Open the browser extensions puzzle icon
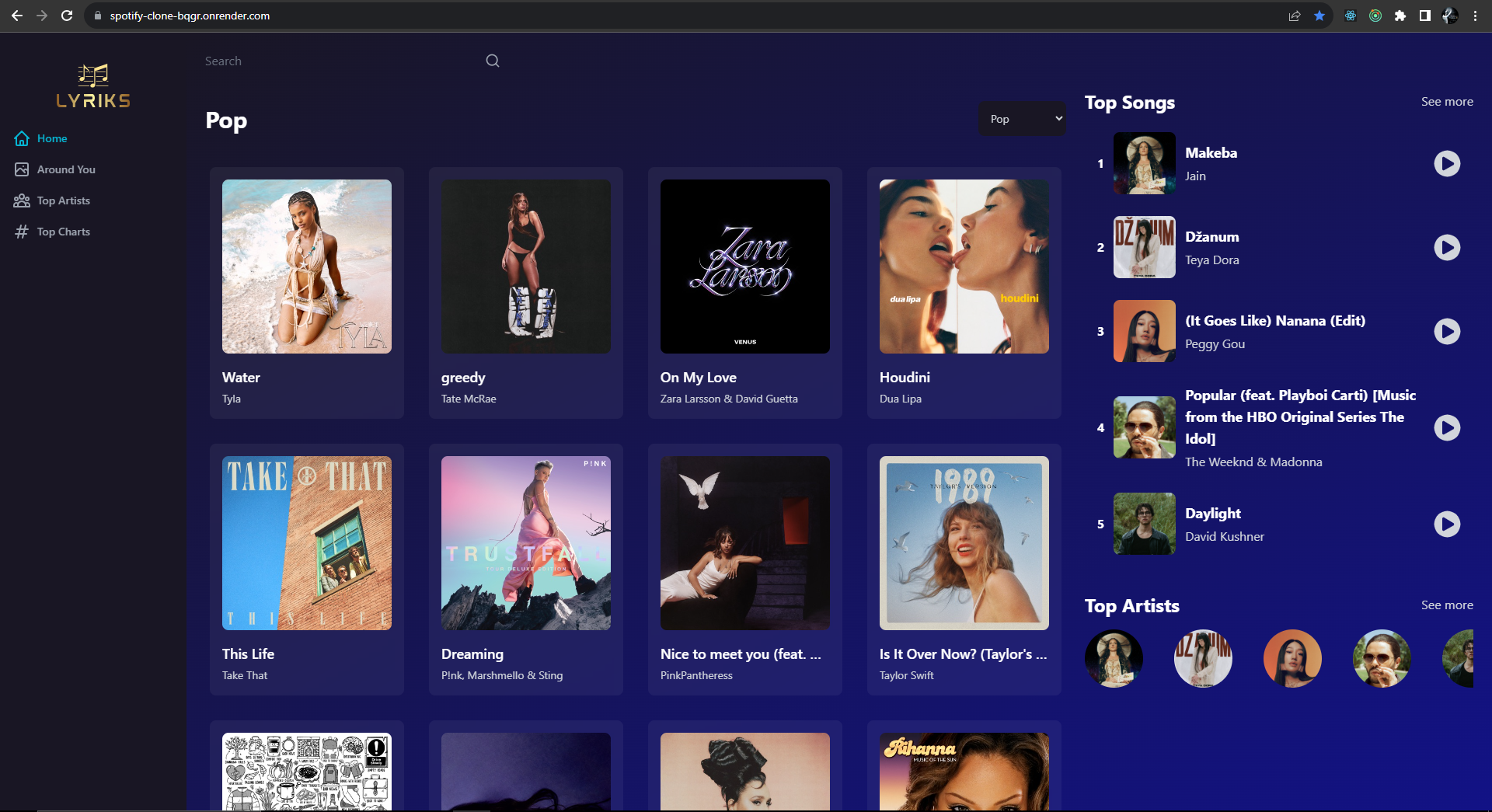 coord(1400,16)
